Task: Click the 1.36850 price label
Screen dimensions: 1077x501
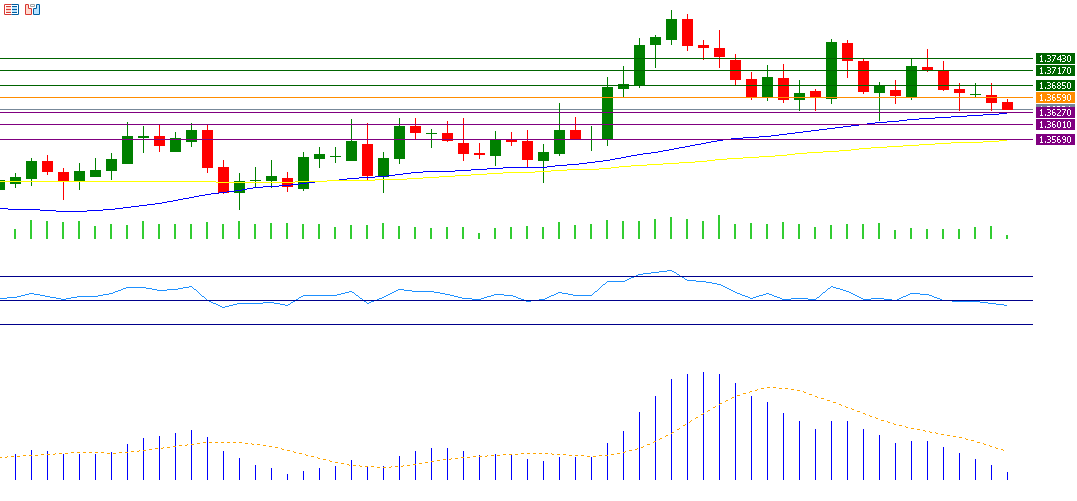Action: point(1054,86)
